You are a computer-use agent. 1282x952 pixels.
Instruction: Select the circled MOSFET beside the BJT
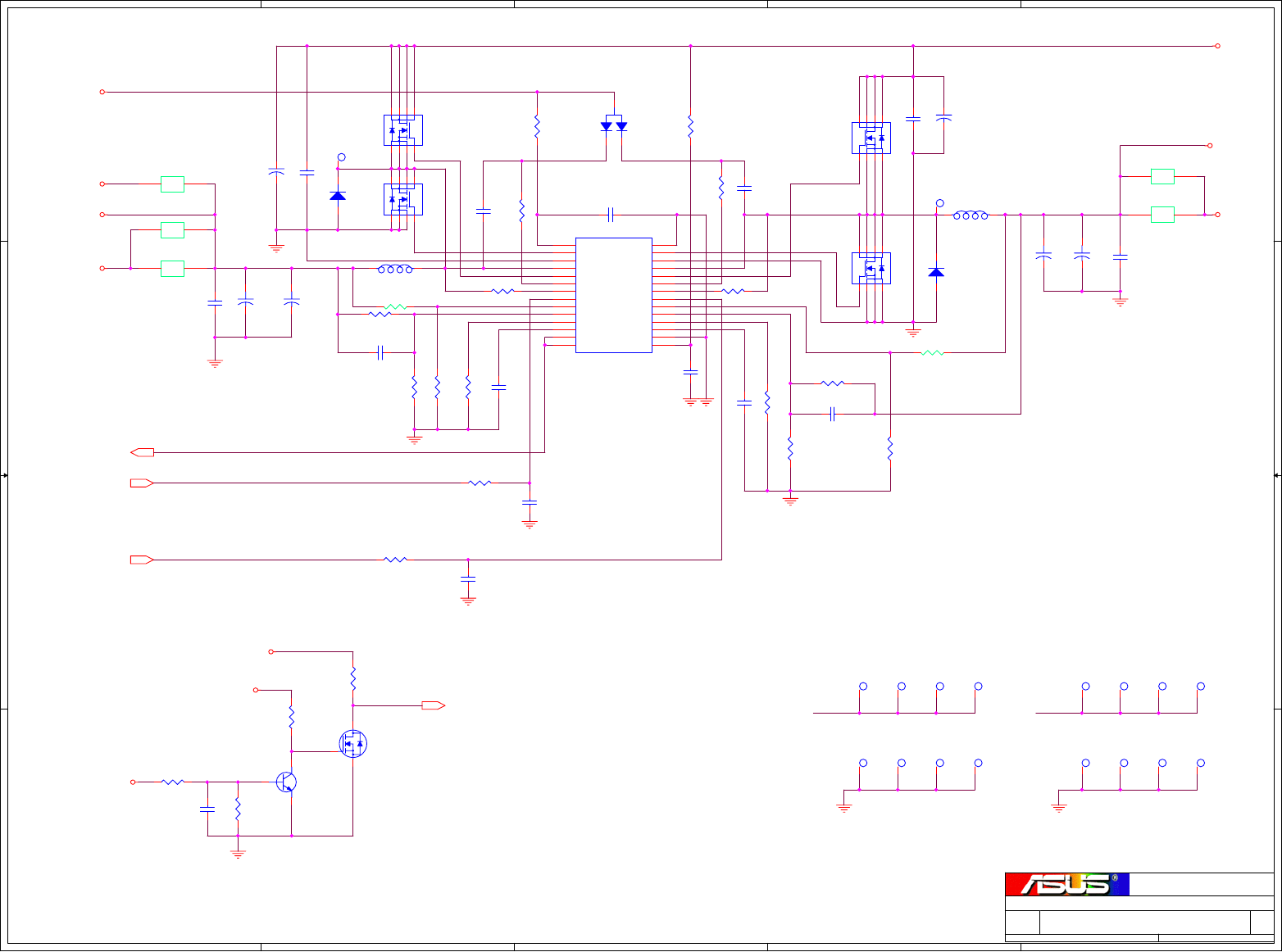coord(353,743)
